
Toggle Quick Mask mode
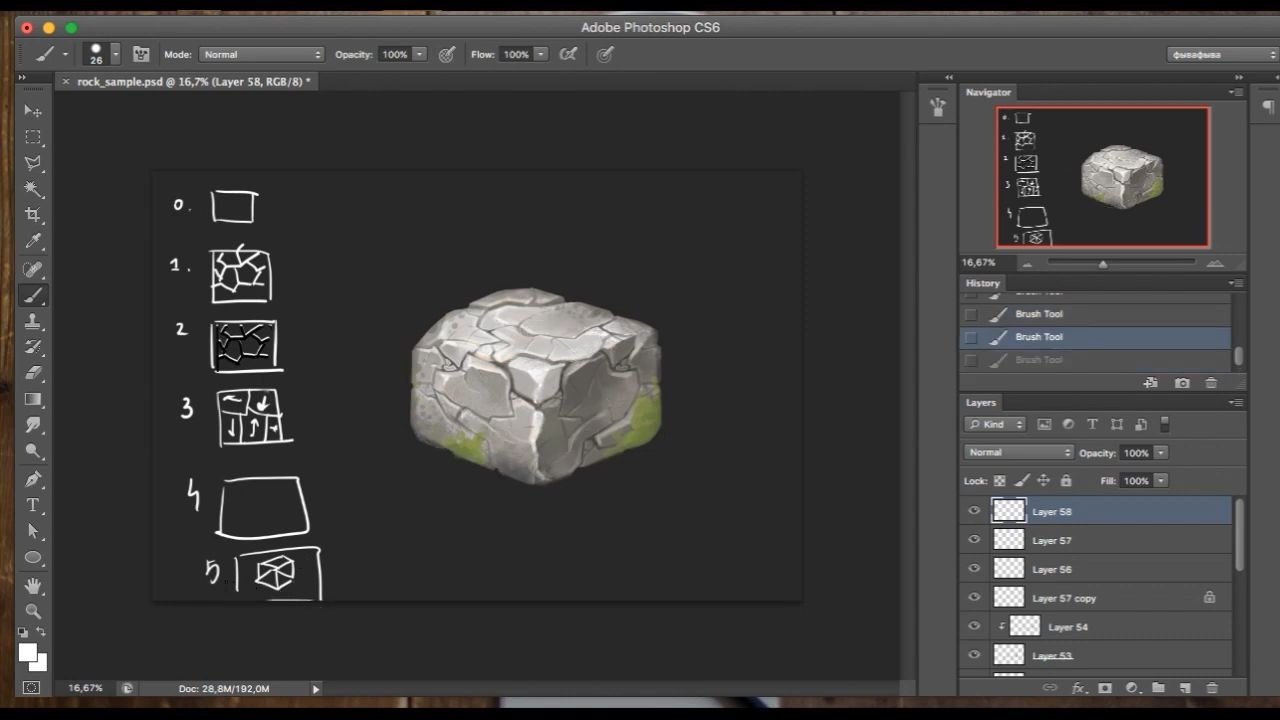pos(32,688)
